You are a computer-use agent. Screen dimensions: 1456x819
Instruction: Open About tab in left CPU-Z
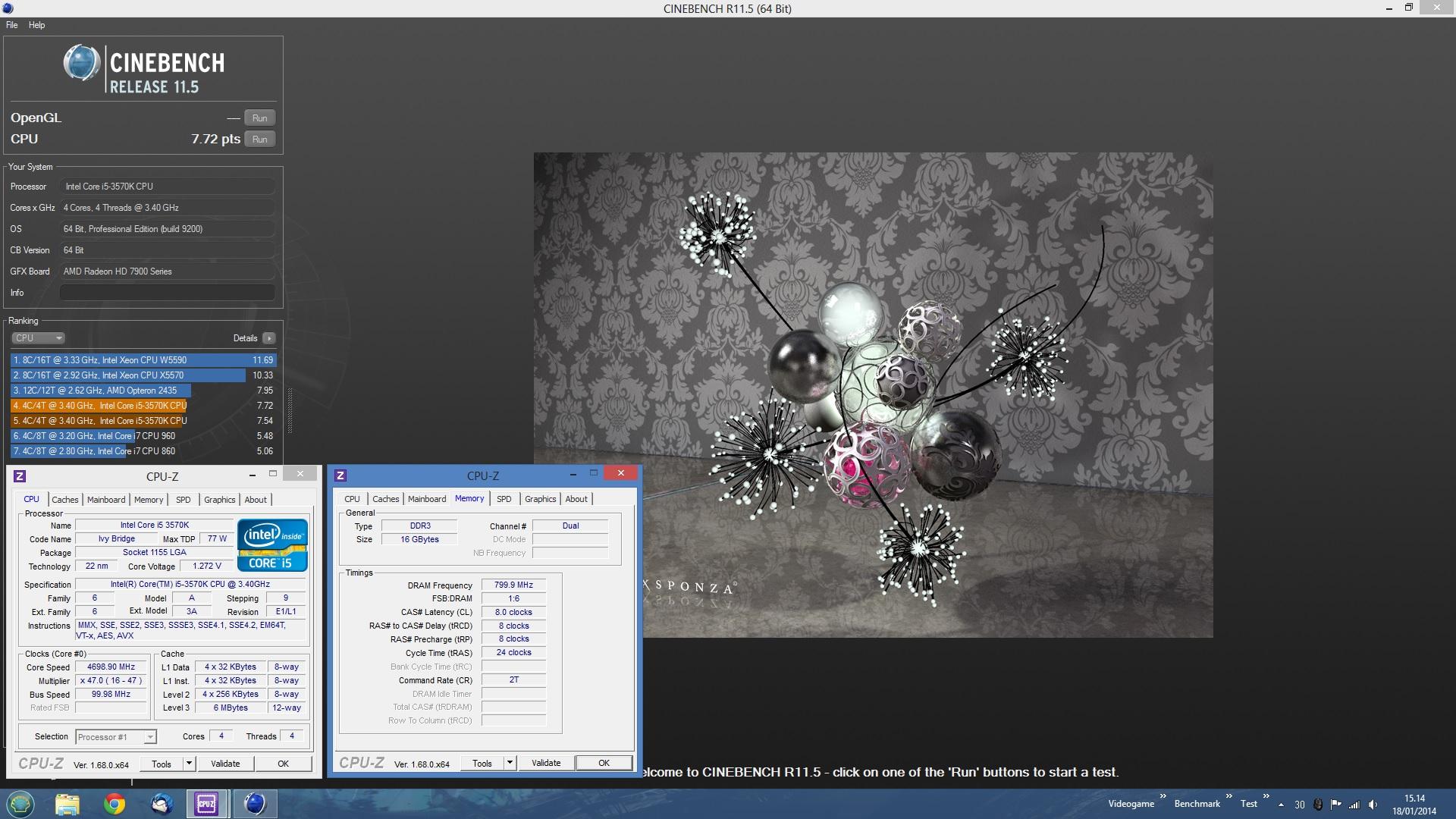coord(256,500)
